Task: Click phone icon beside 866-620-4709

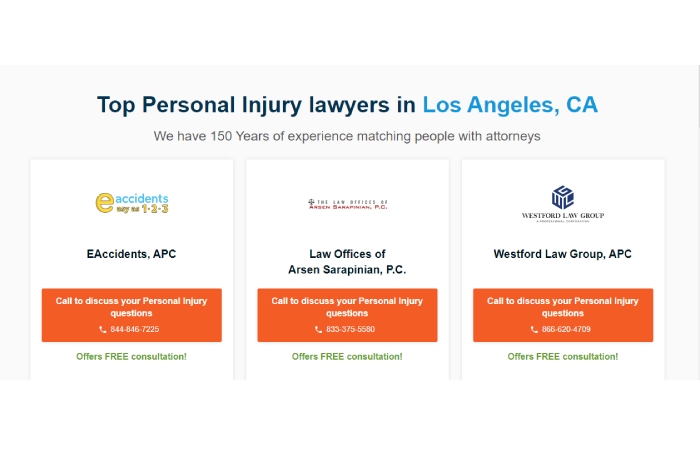Action: (x=534, y=329)
